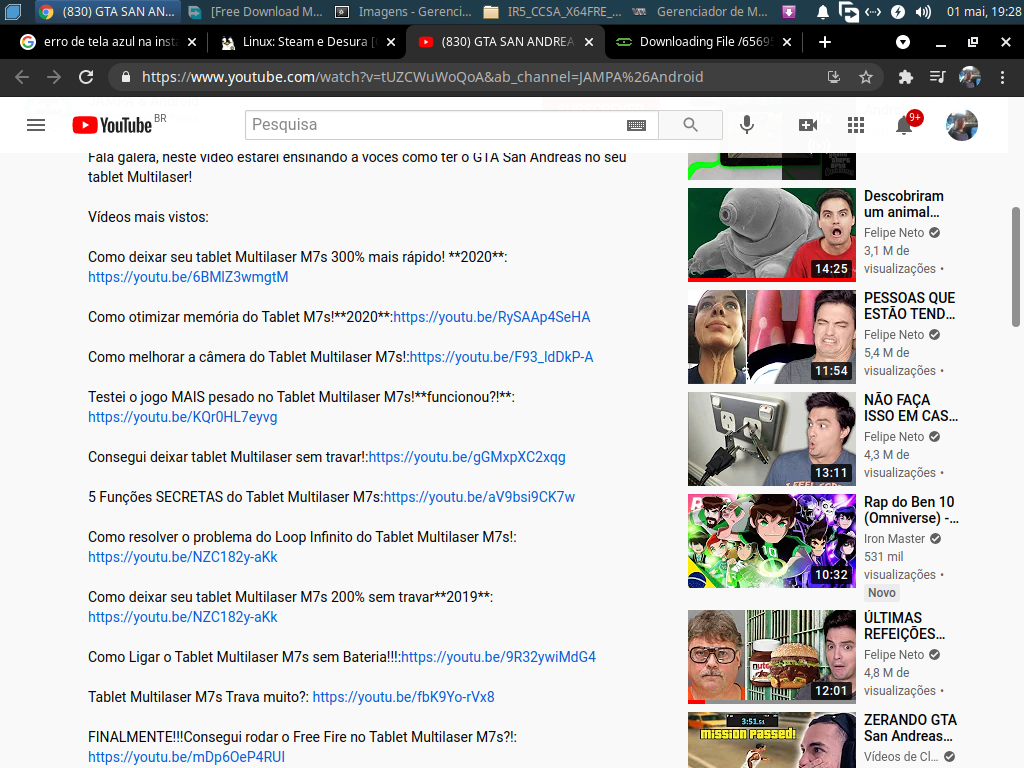Open thumbnail with 11:54 duration

click(x=772, y=337)
